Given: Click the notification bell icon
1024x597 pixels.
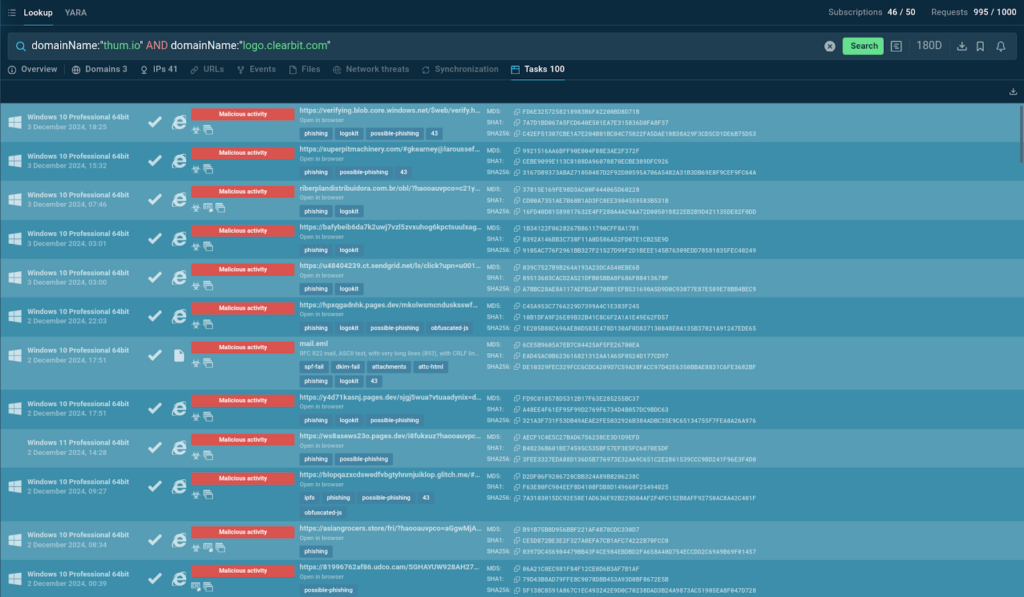Looking at the screenshot, I should pos(1001,46).
